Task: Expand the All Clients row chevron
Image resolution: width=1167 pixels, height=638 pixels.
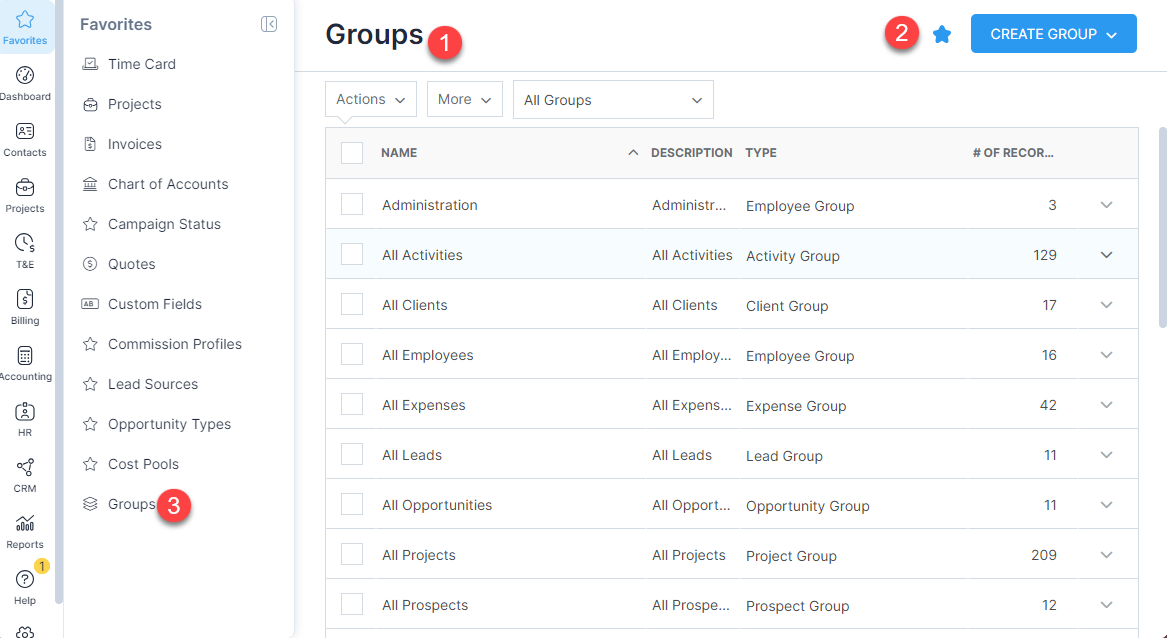Action: pyautogui.click(x=1106, y=304)
